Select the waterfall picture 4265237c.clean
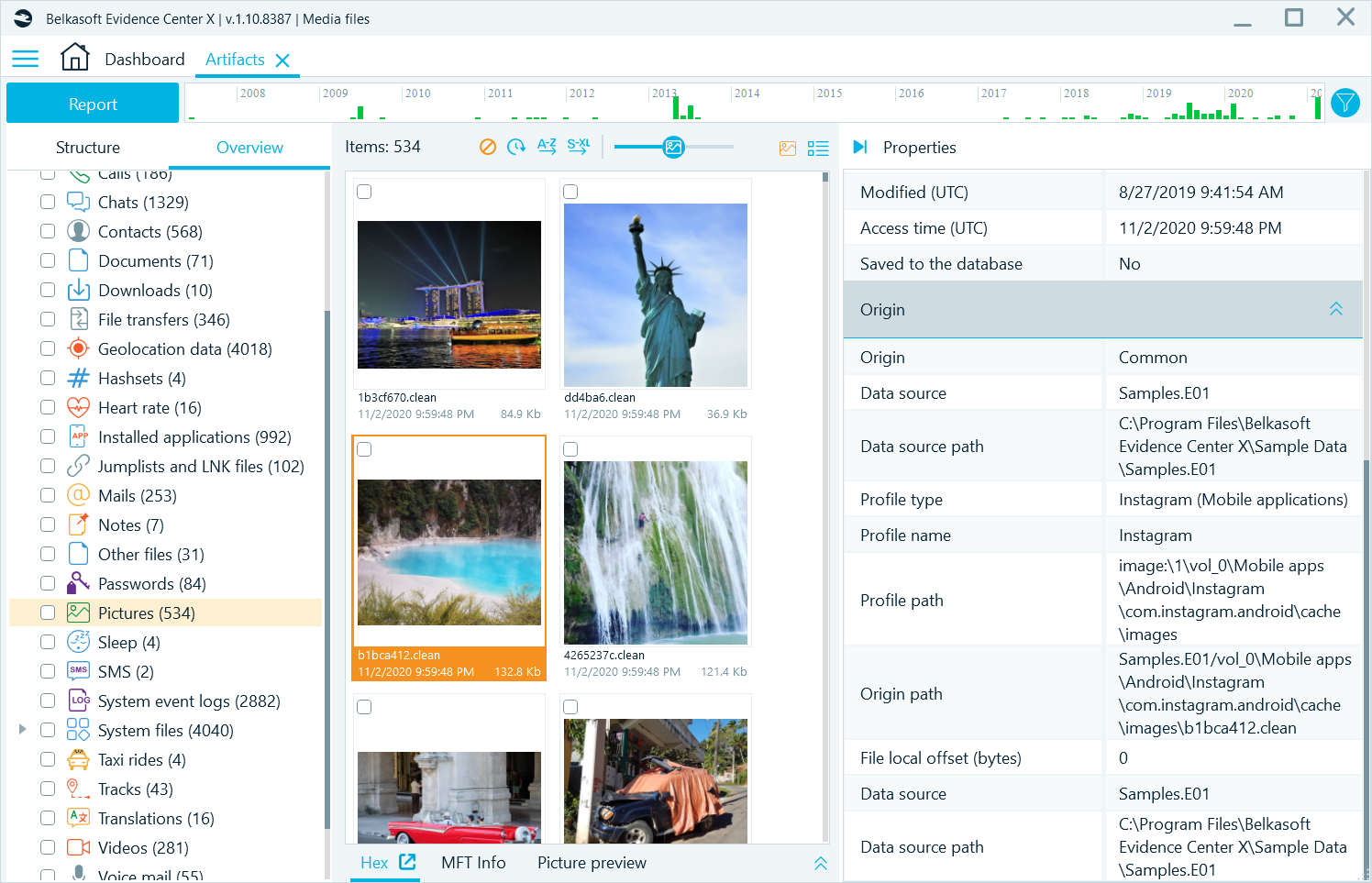The height and width of the screenshot is (883, 1372). (656, 553)
